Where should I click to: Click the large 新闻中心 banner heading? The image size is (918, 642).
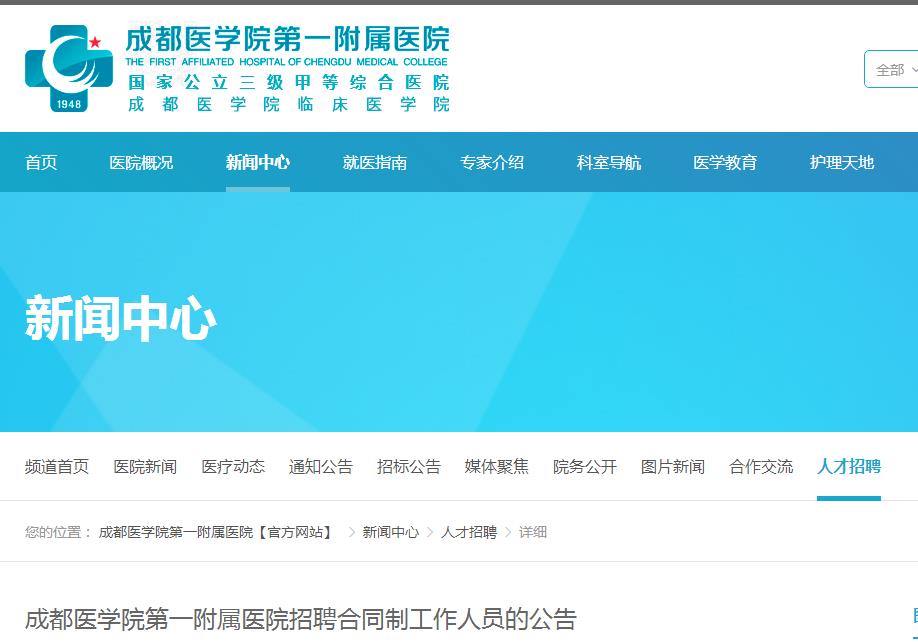pyautogui.click(x=121, y=319)
